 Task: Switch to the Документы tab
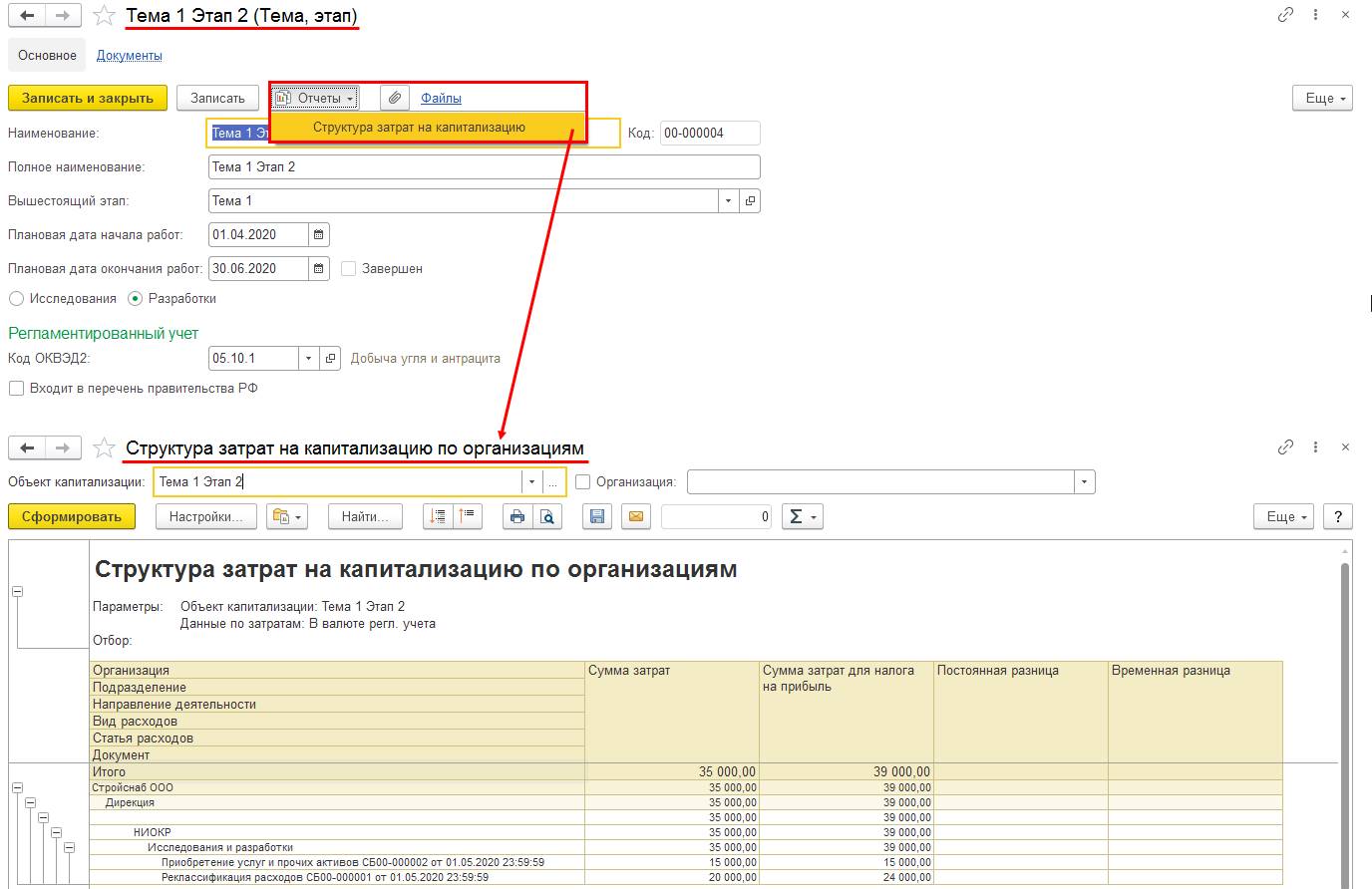pos(130,56)
